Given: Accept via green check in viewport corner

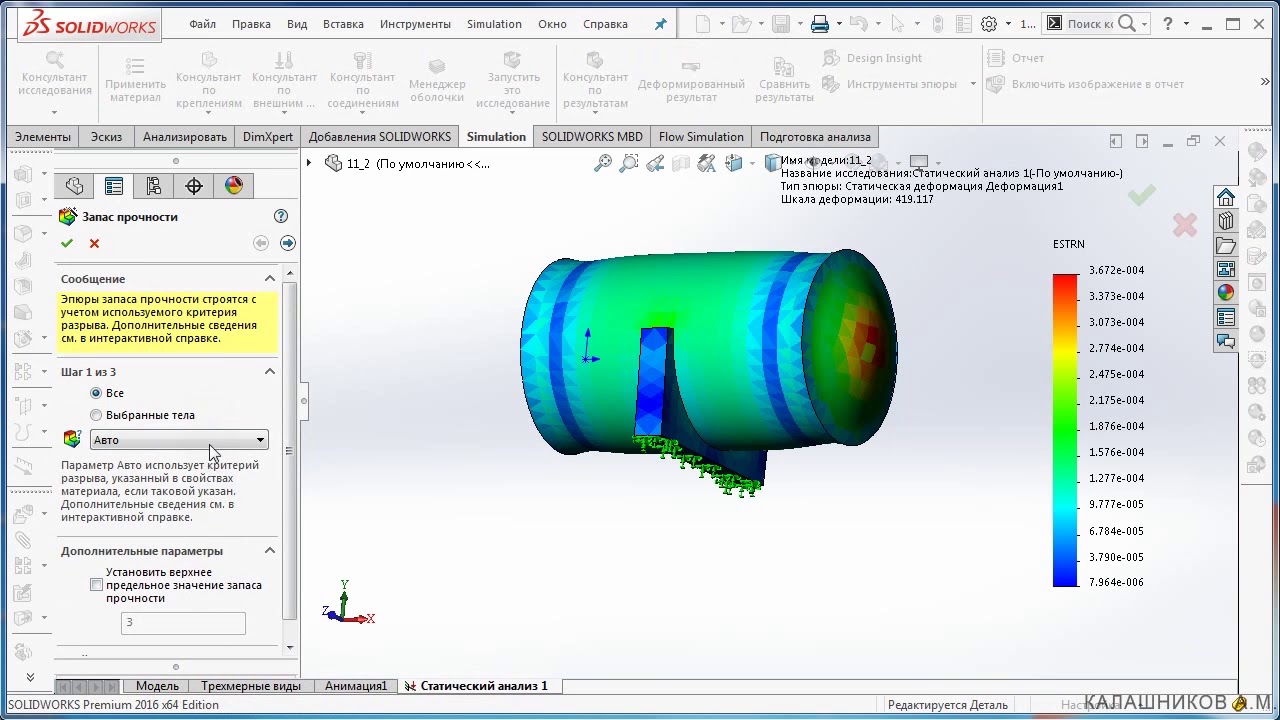Looking at the screenshot, I should tap(1141, 196).
